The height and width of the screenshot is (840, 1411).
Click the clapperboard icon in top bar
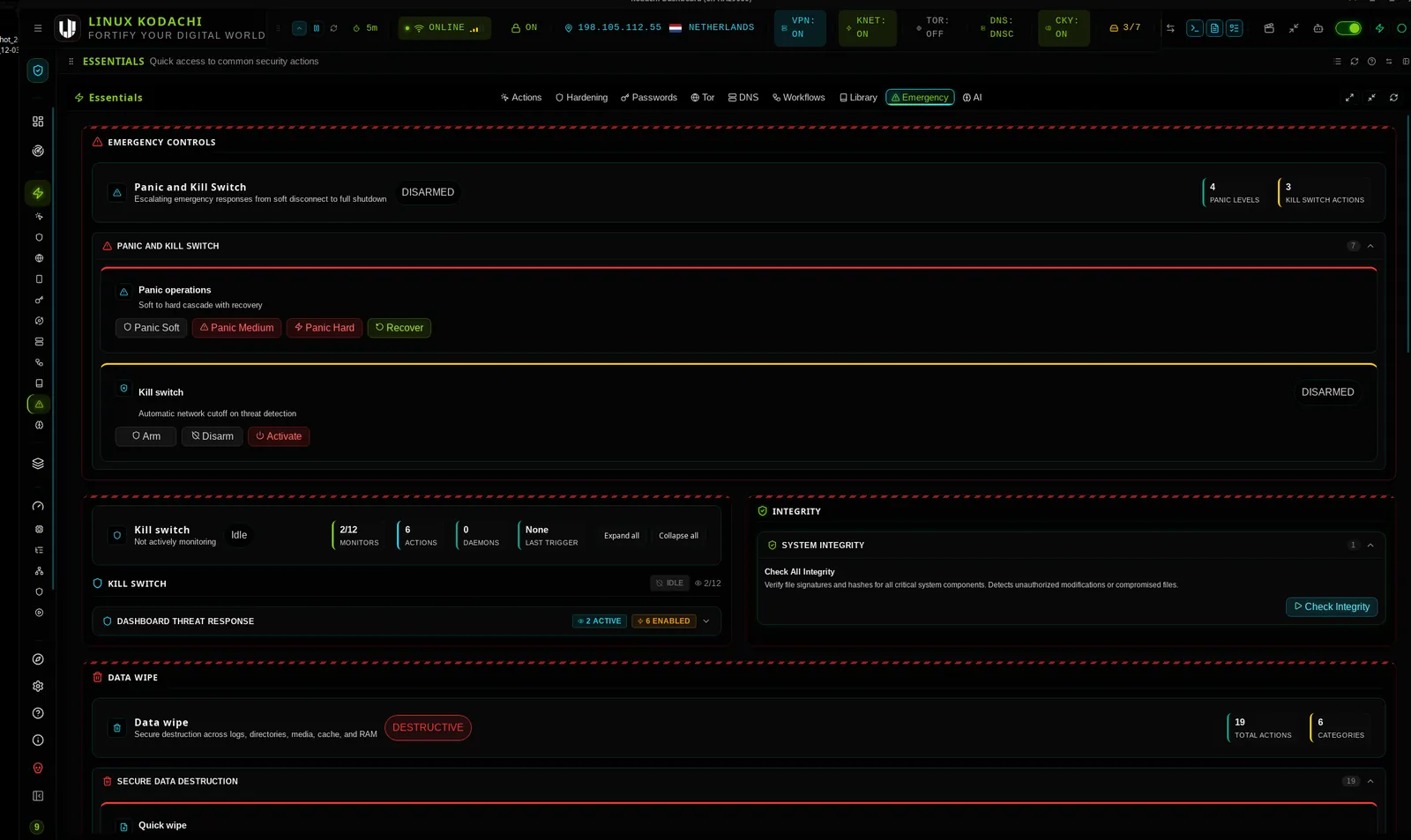click(1269, 28)
